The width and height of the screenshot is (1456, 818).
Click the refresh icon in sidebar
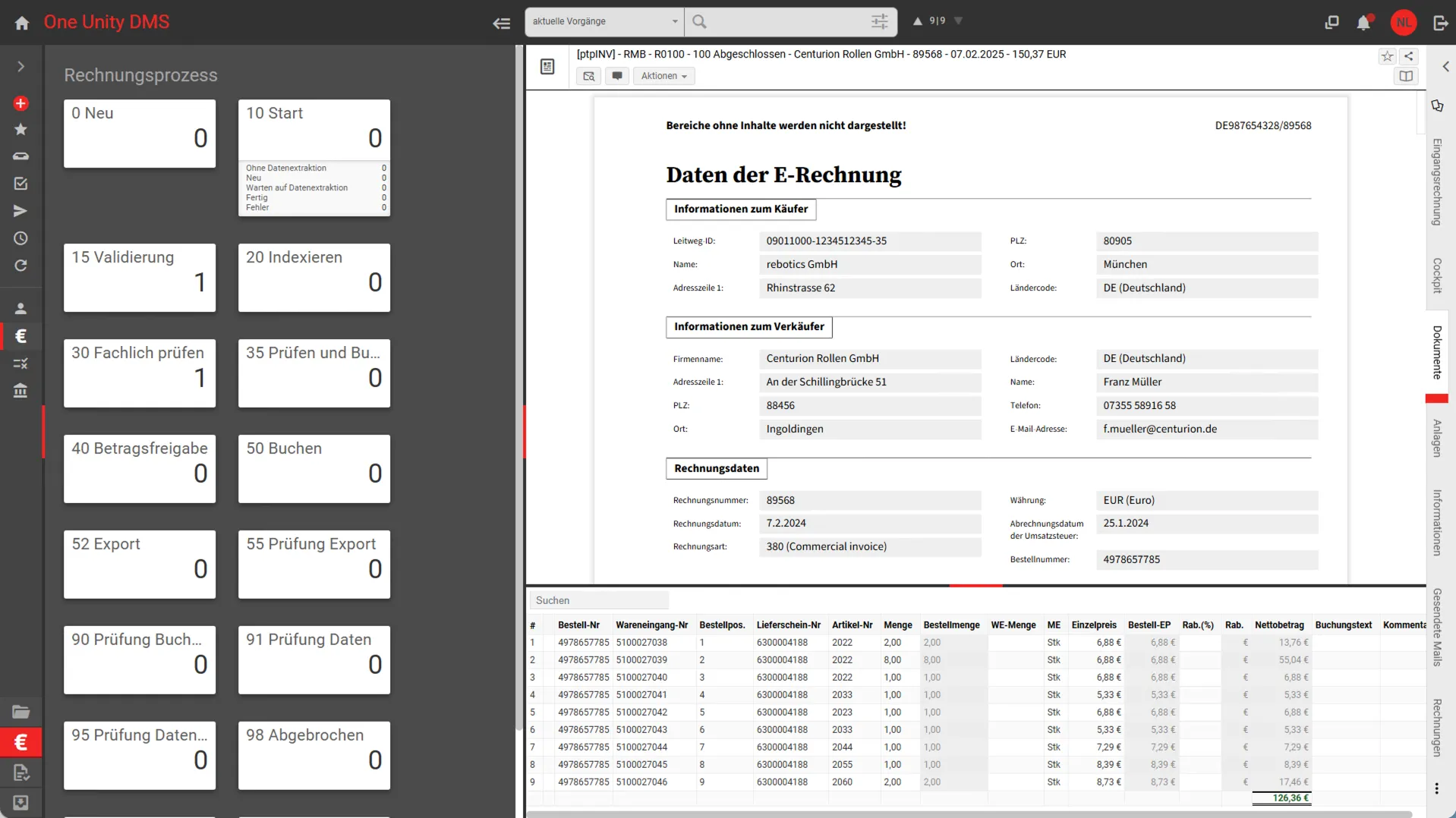pos(21,266)
